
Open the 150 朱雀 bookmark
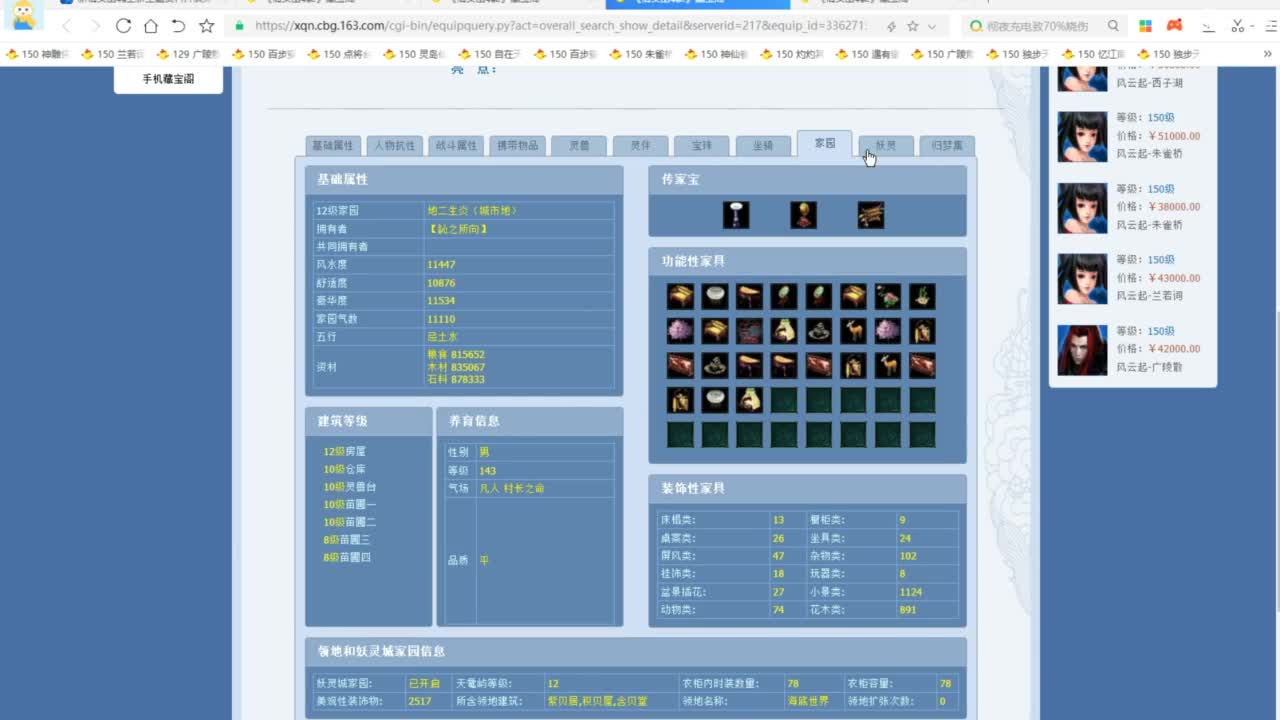pos(641,54)
